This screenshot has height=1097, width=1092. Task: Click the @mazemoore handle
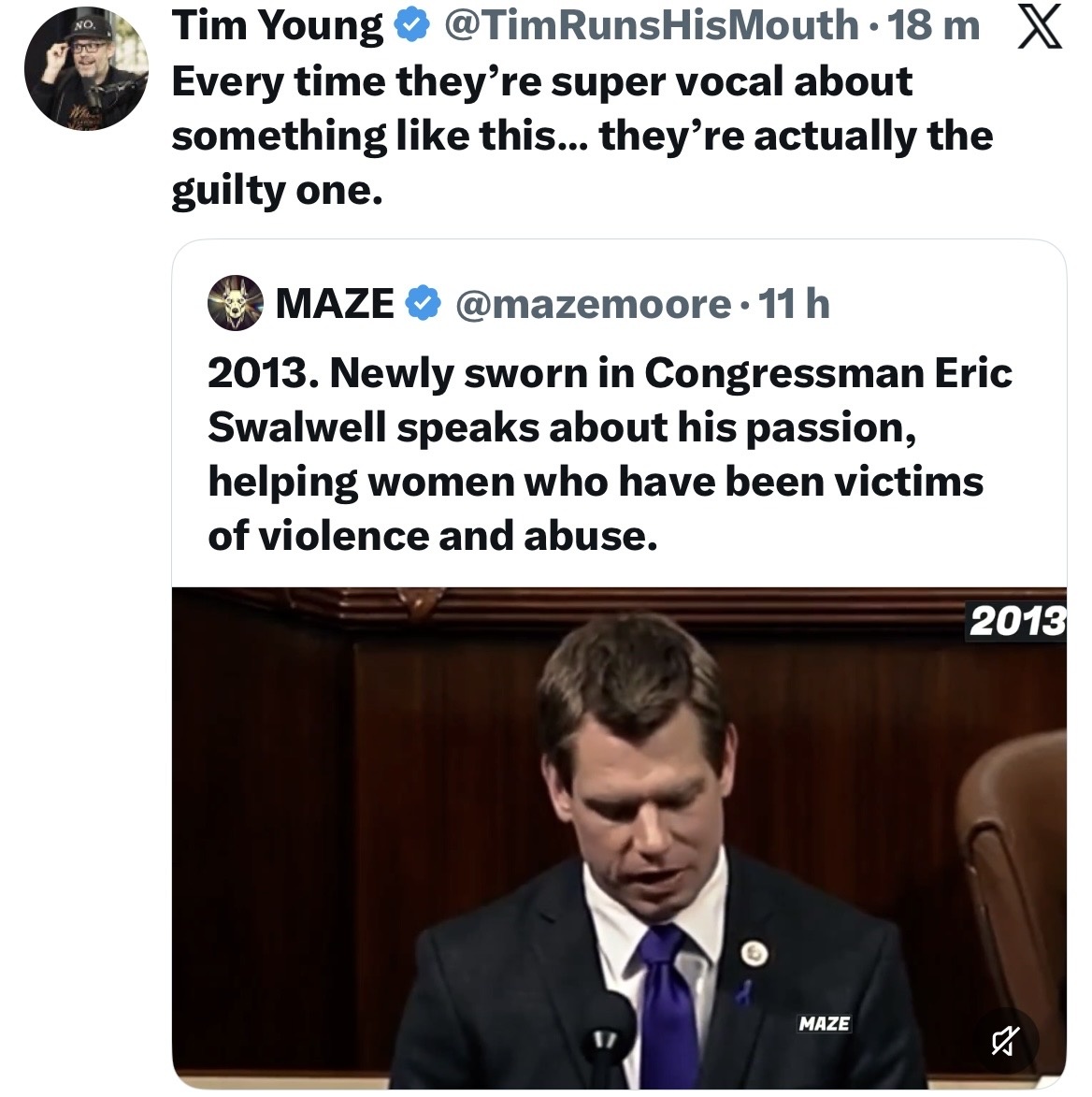(593, 303)
